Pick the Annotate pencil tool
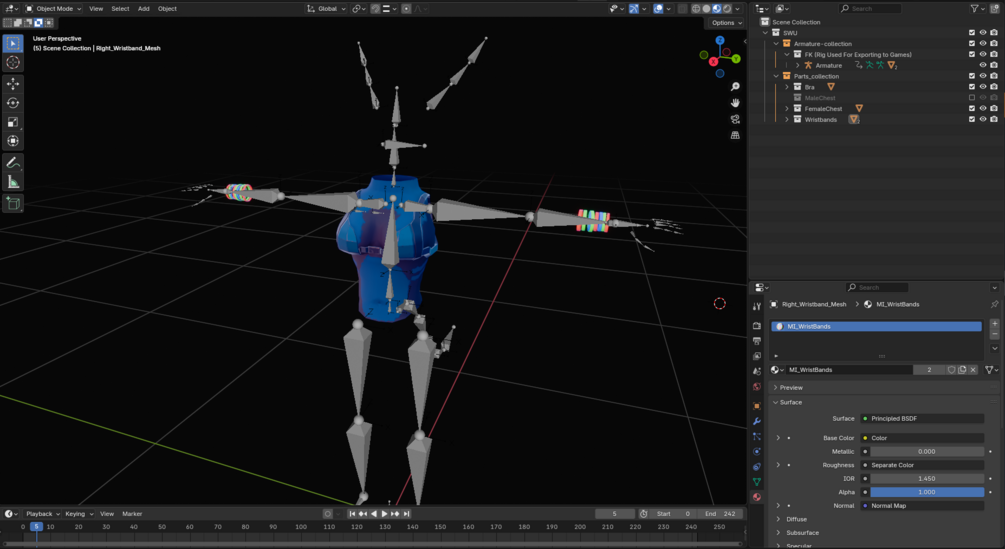 13,163
